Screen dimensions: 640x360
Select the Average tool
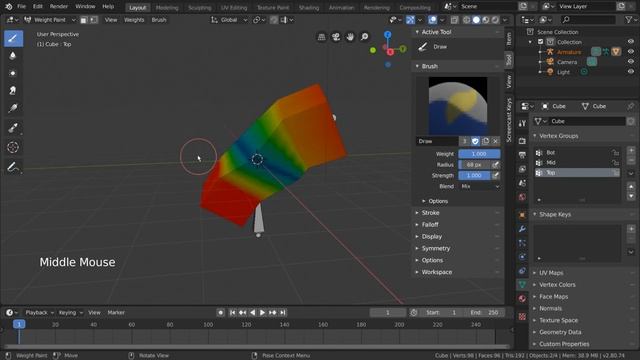coord(13,73)
